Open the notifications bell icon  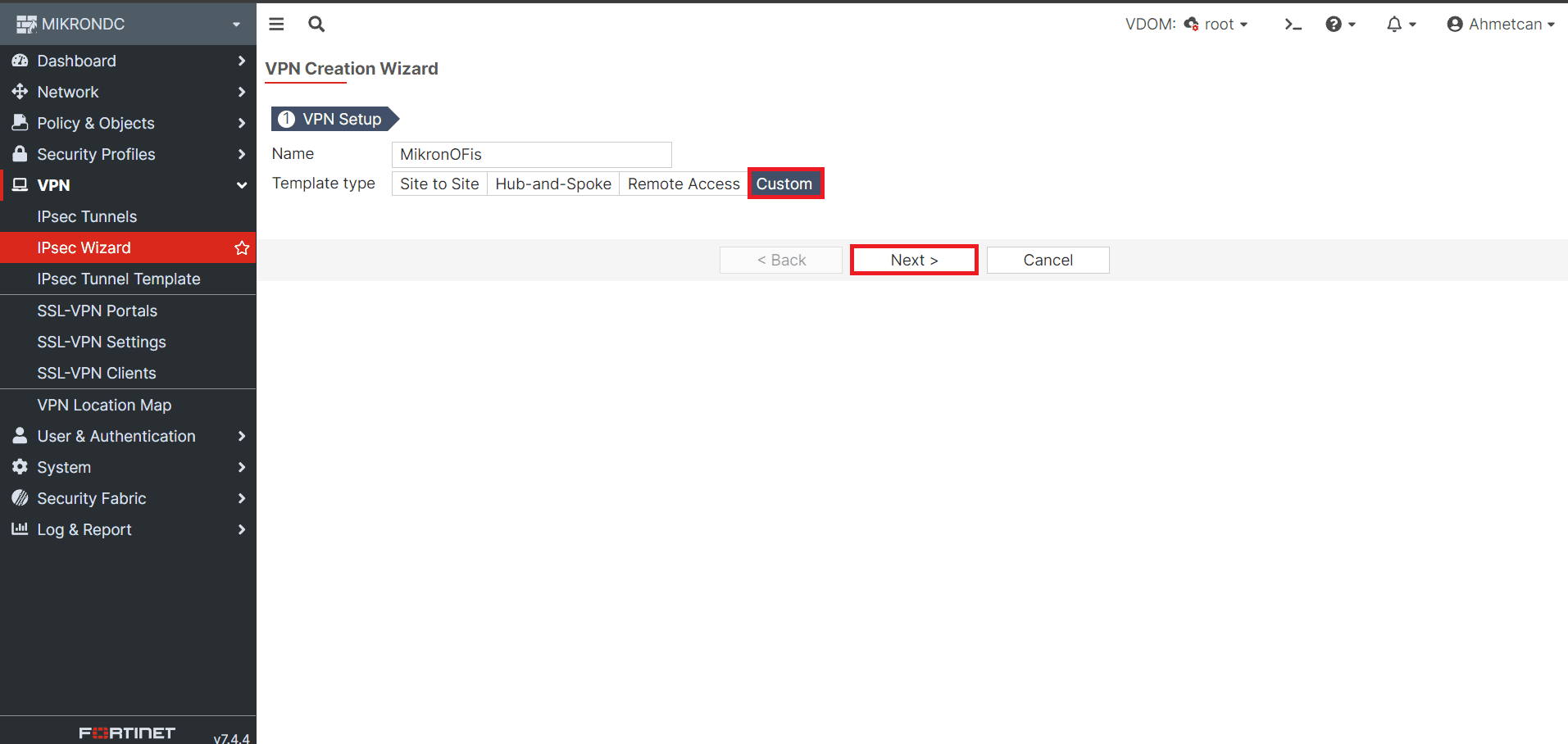(1400, 25)
